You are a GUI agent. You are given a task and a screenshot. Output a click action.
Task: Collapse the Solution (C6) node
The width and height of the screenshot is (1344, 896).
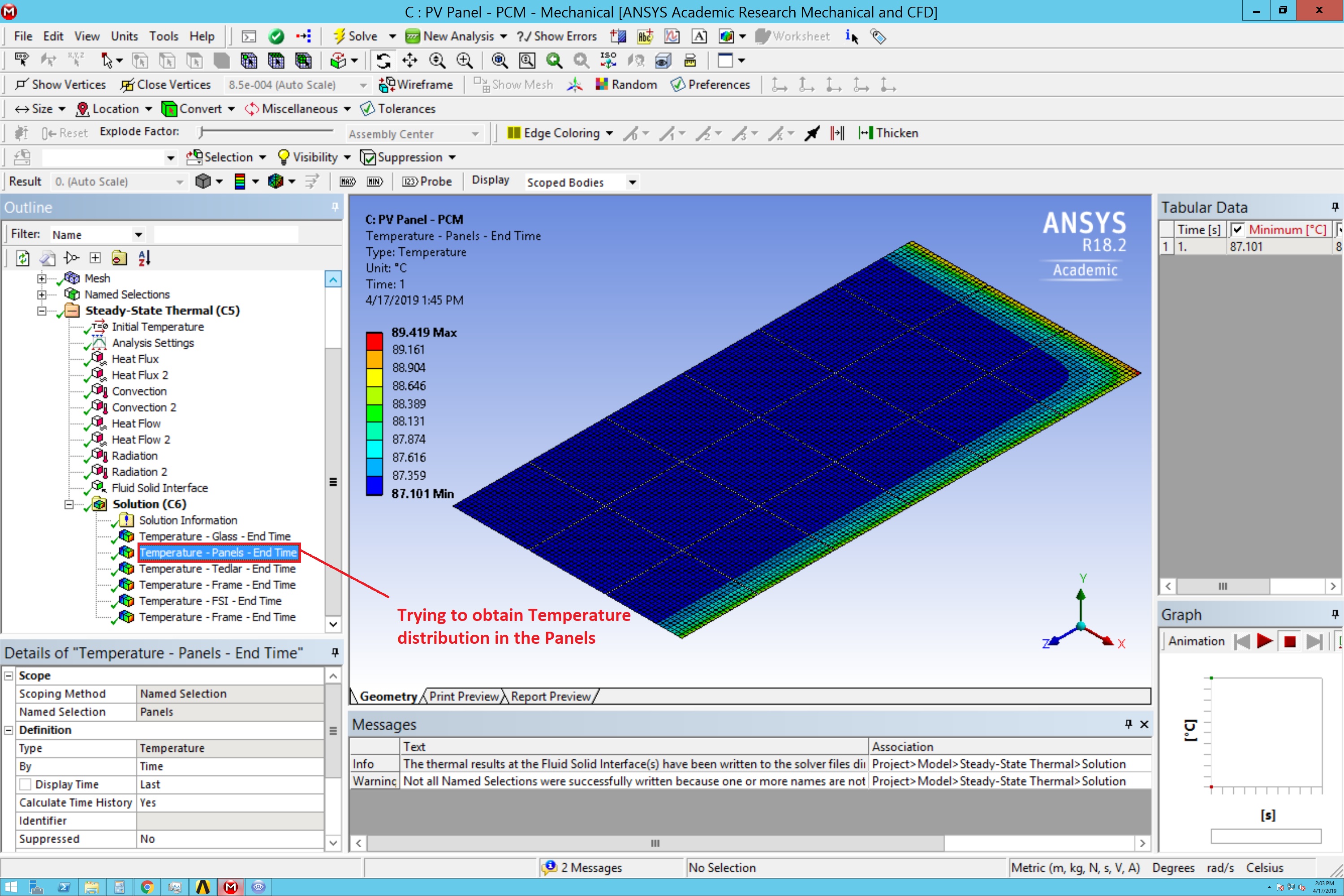[69, 504]
